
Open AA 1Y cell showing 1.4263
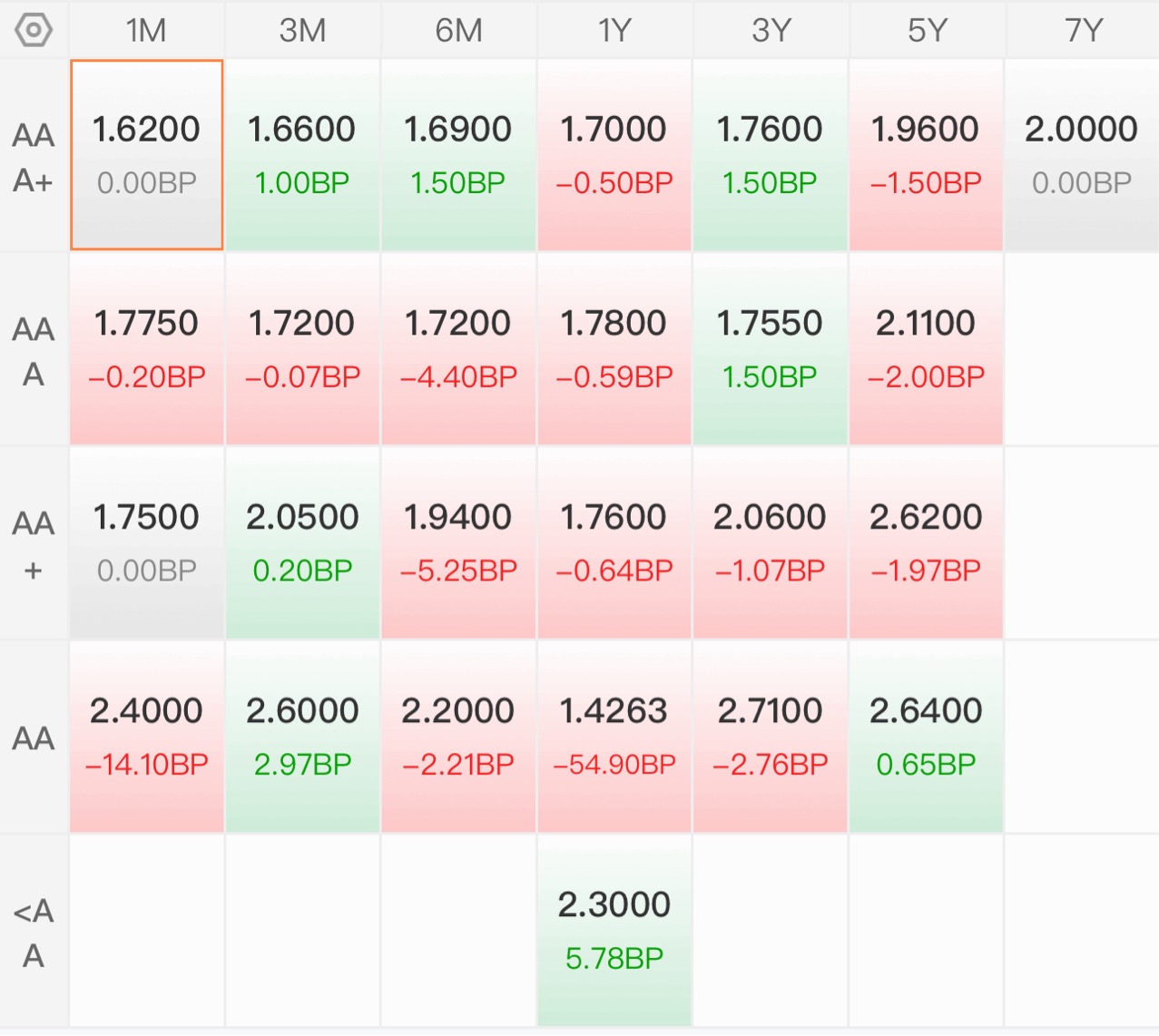coord(614,738)
